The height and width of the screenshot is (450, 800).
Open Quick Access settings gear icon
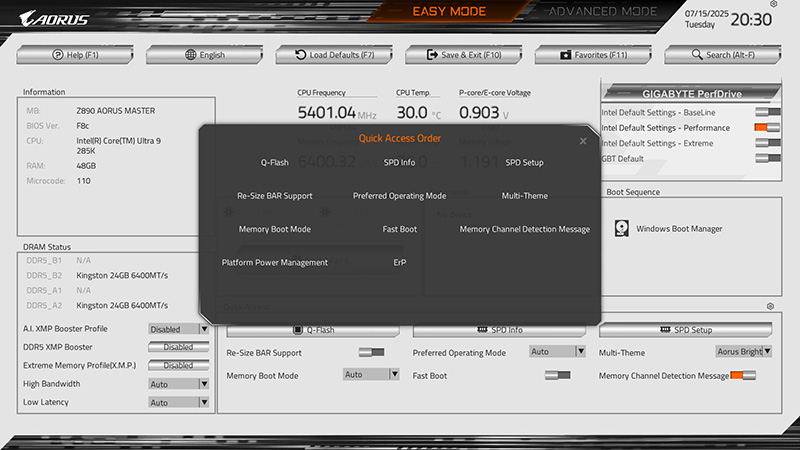click(x=770, y=306)
